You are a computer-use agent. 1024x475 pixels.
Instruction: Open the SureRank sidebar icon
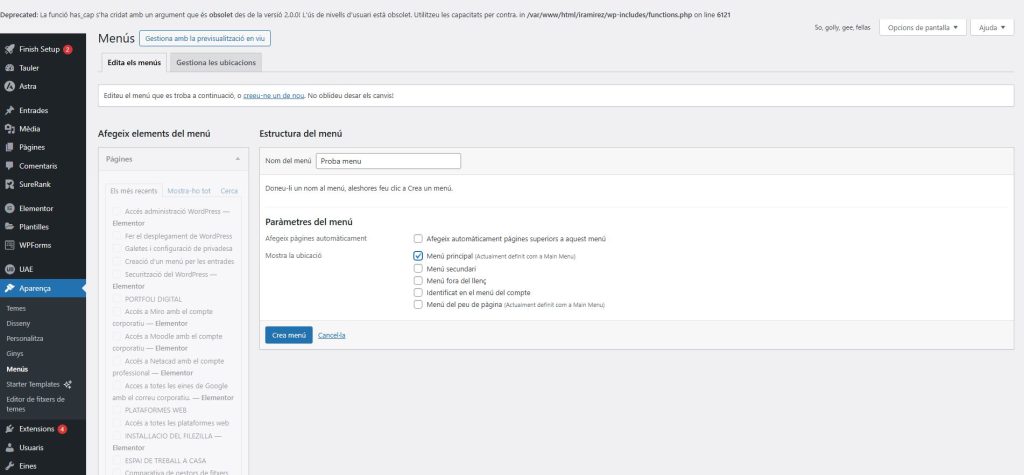tap(9, 184)
